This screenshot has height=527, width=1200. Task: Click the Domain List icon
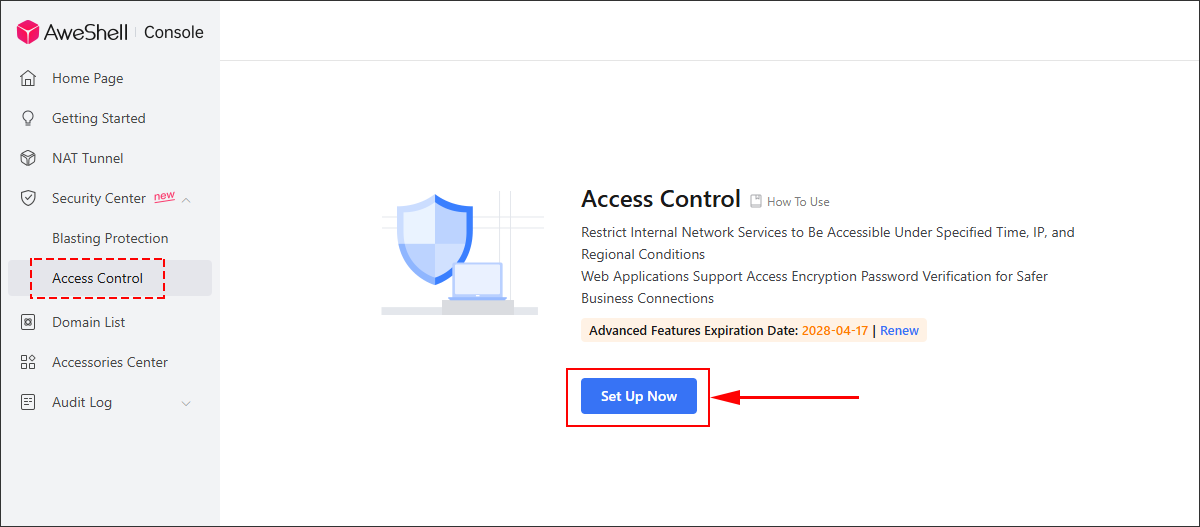28,322
